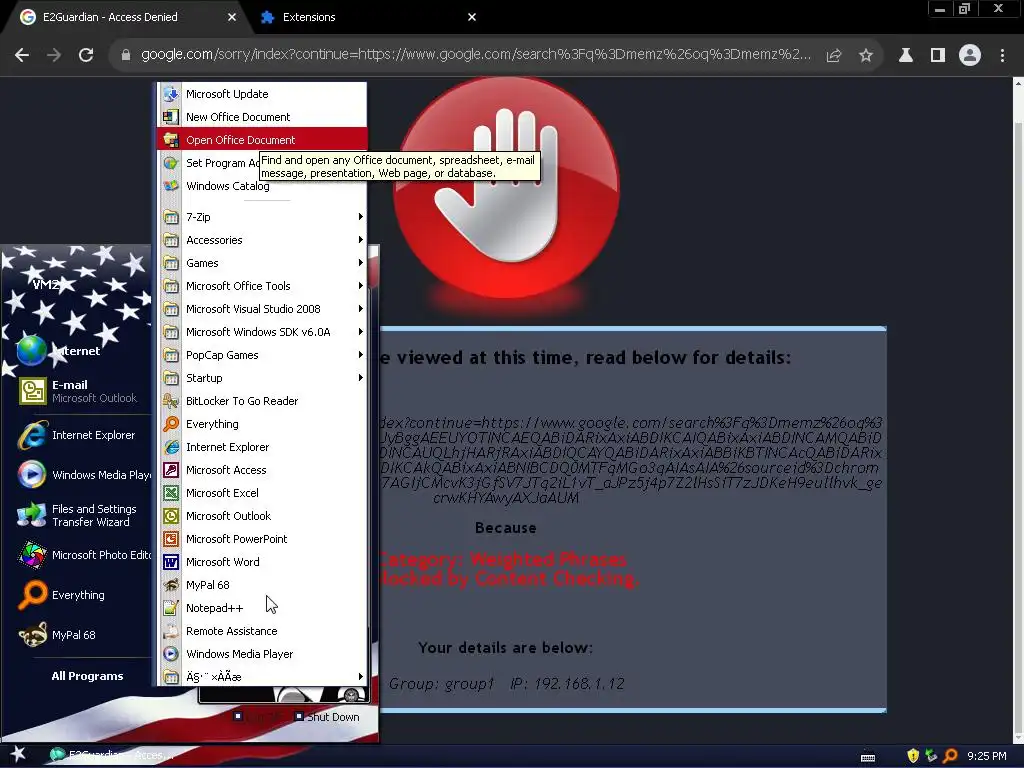1024x768 pixels.
Task: Expand the 7-Zip submenu
Action: [x=261, y=217]
